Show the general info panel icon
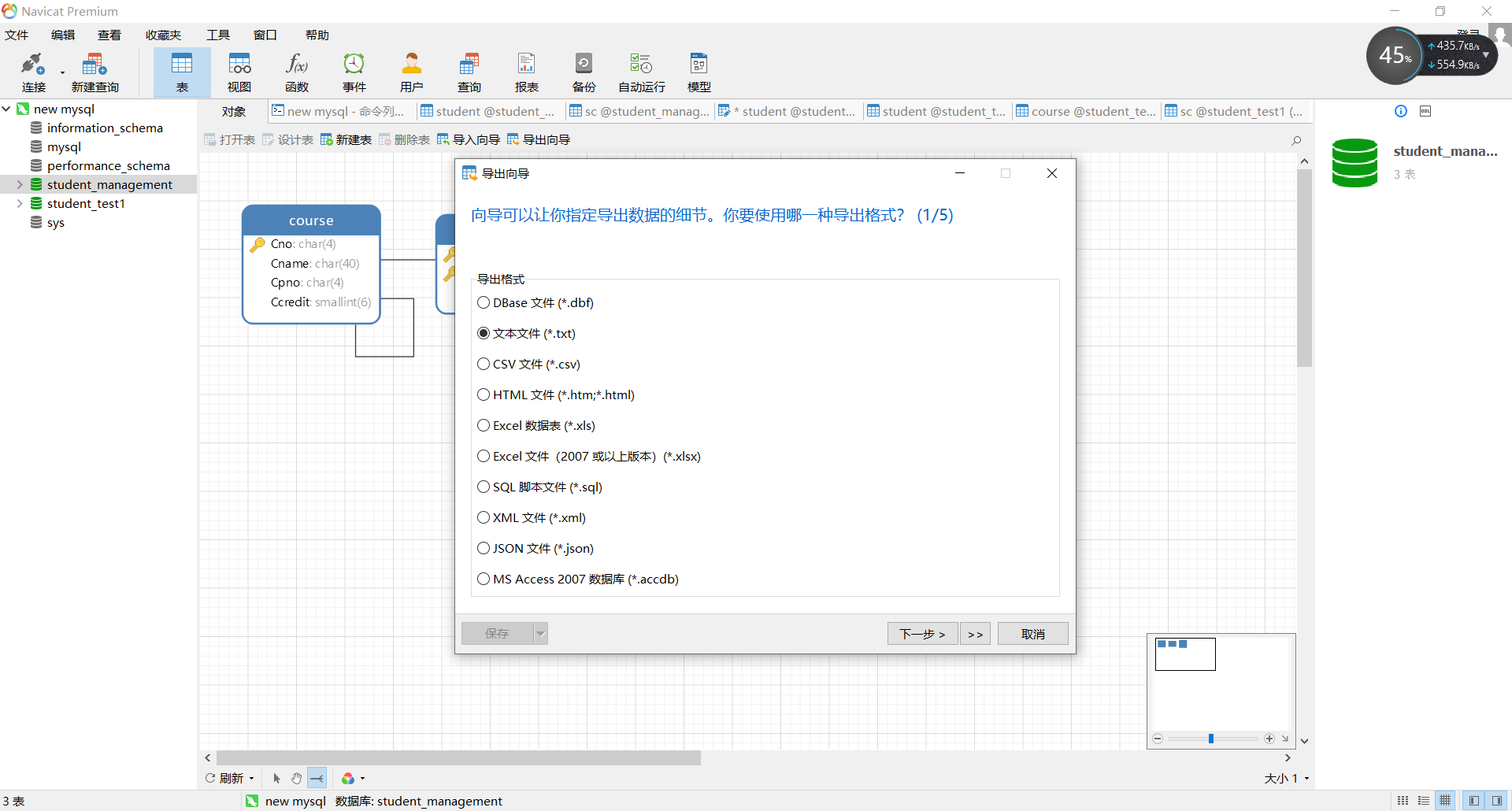Image resolution: width=1512 pixels, height=811 pixels. pyautogui.click(x=1401, y=111)
